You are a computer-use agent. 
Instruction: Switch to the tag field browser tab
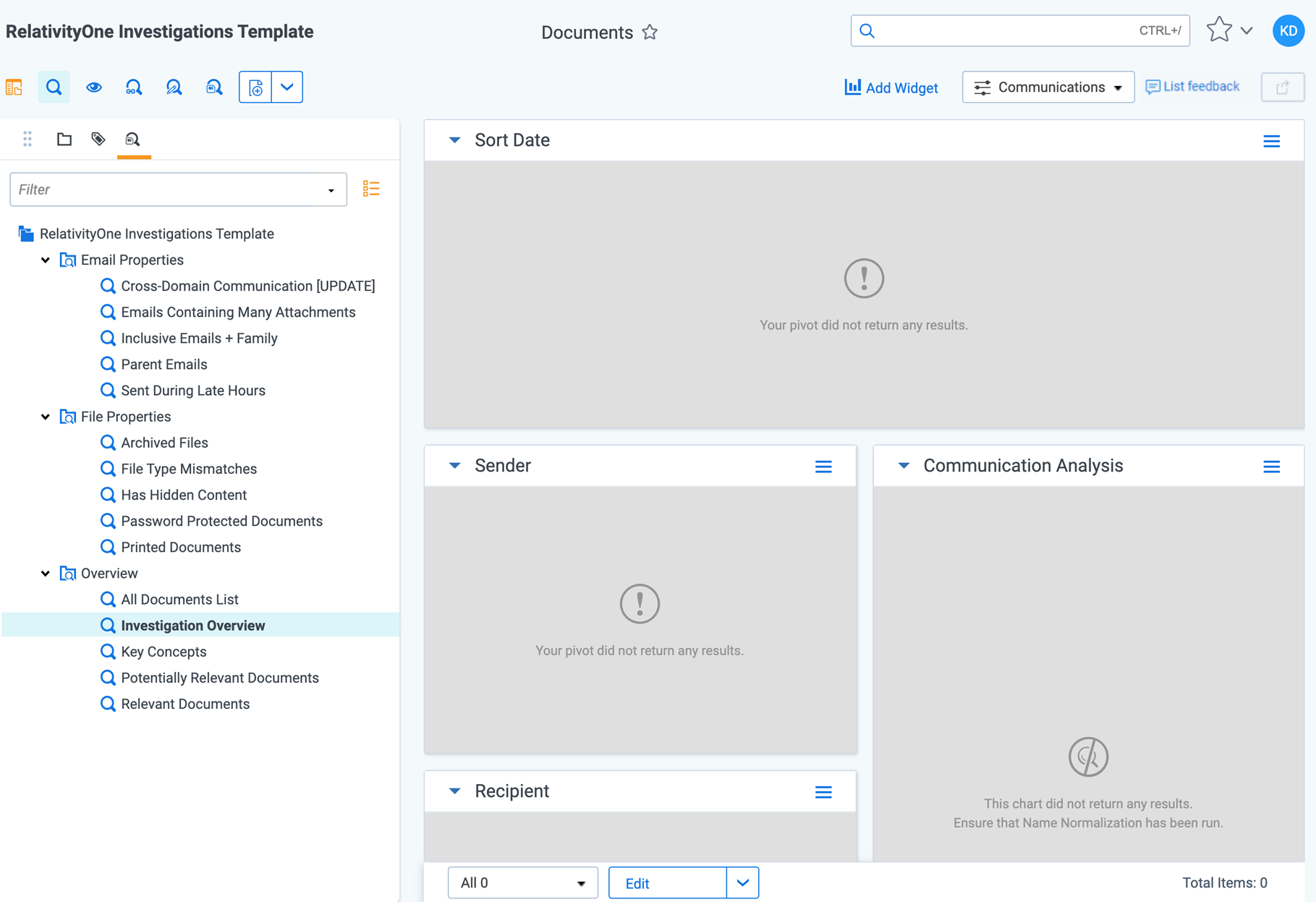click(98, 139)
